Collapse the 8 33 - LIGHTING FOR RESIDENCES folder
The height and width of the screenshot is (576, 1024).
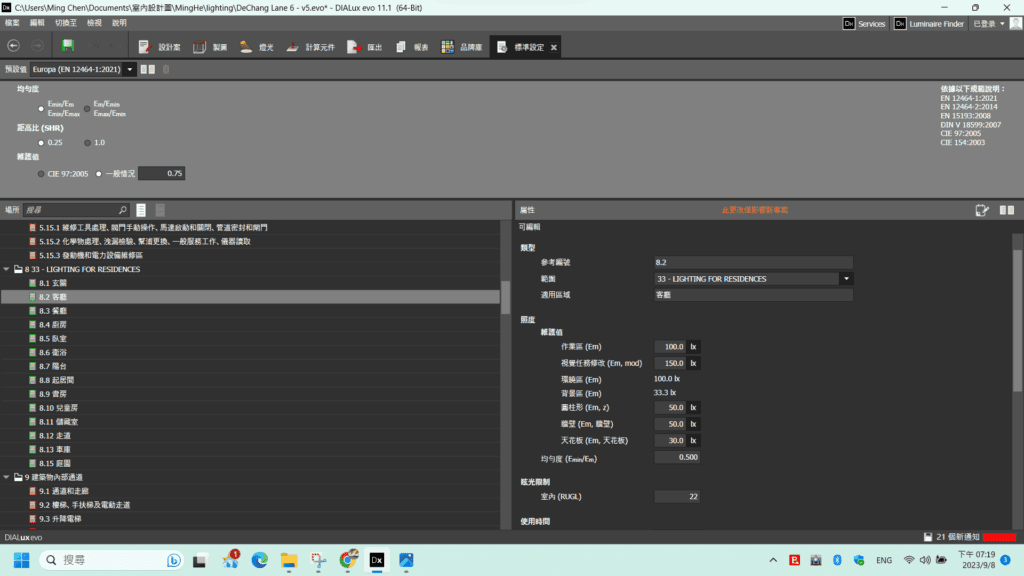(x=7, y=269)
